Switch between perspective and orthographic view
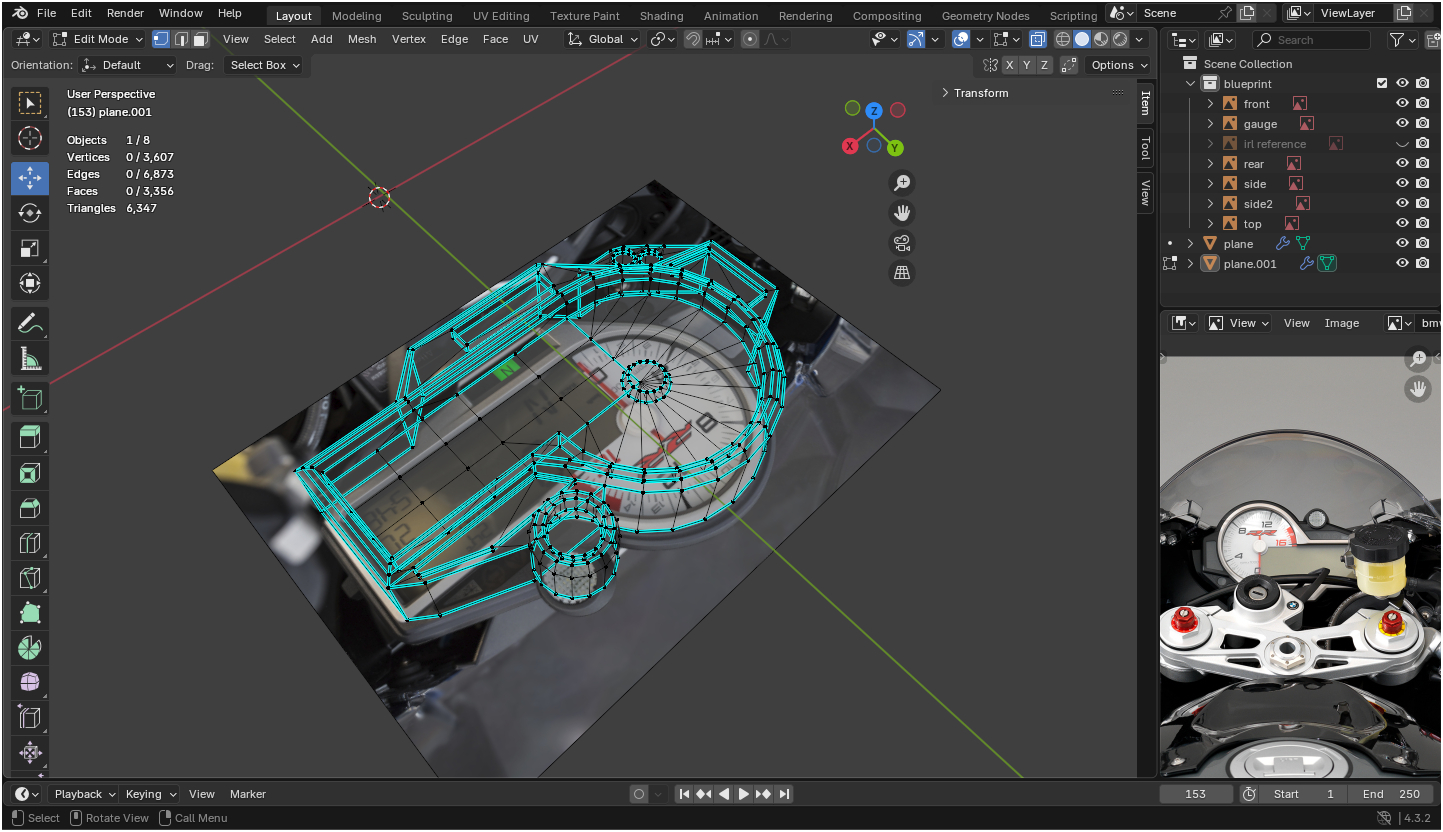The height and width of the screenshot is (832, 1443). (x=902, y=272)
